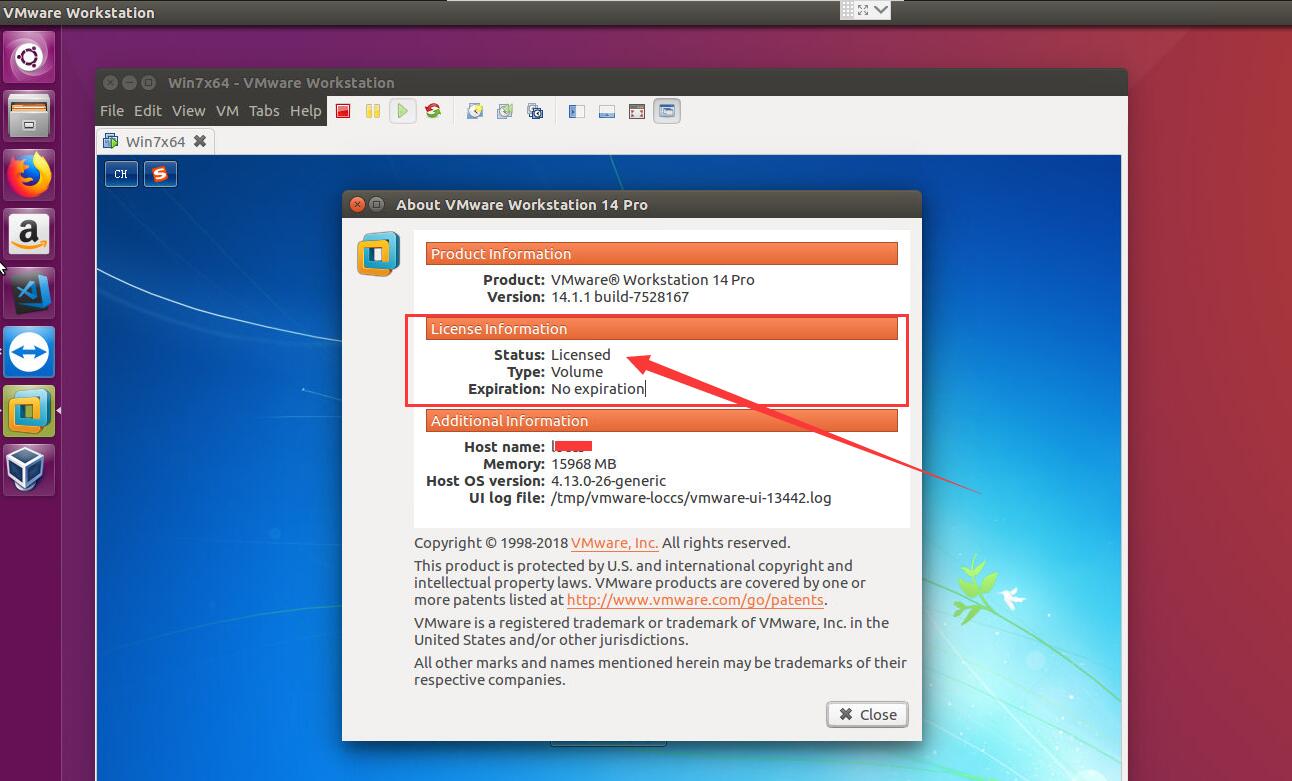Minimize the About VMware Workstation dialog
The image size is (1292, 781).
376,204
